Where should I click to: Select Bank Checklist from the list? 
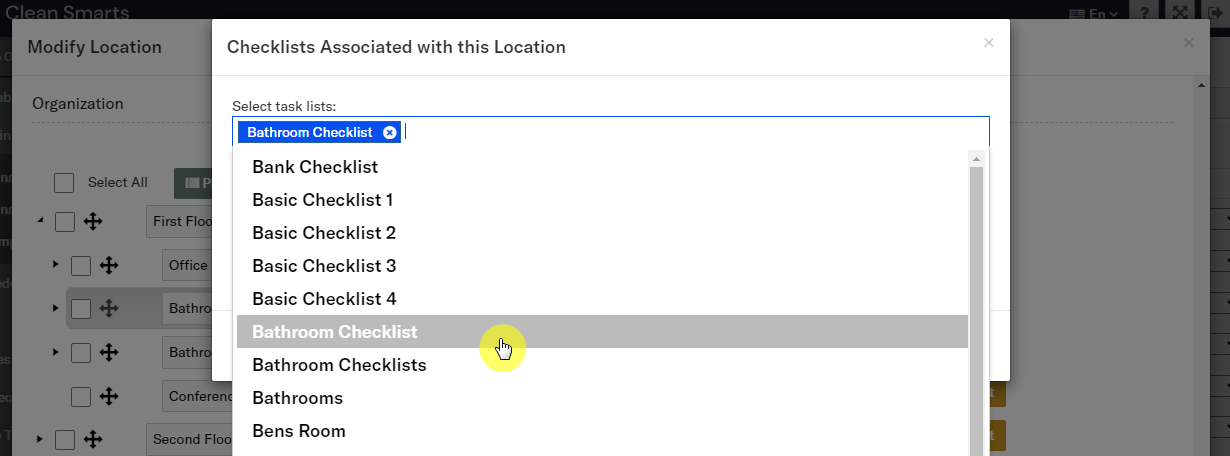coord(315,167)
